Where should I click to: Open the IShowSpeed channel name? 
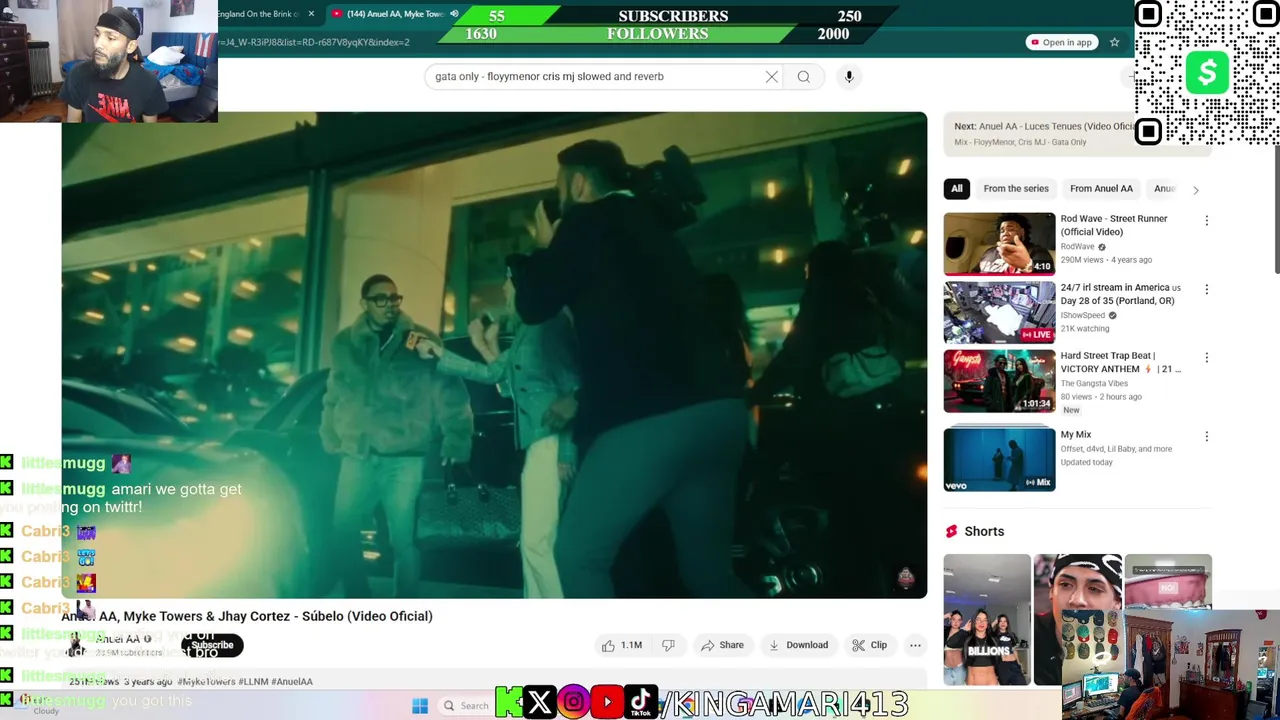click(x=1083, y=315)
